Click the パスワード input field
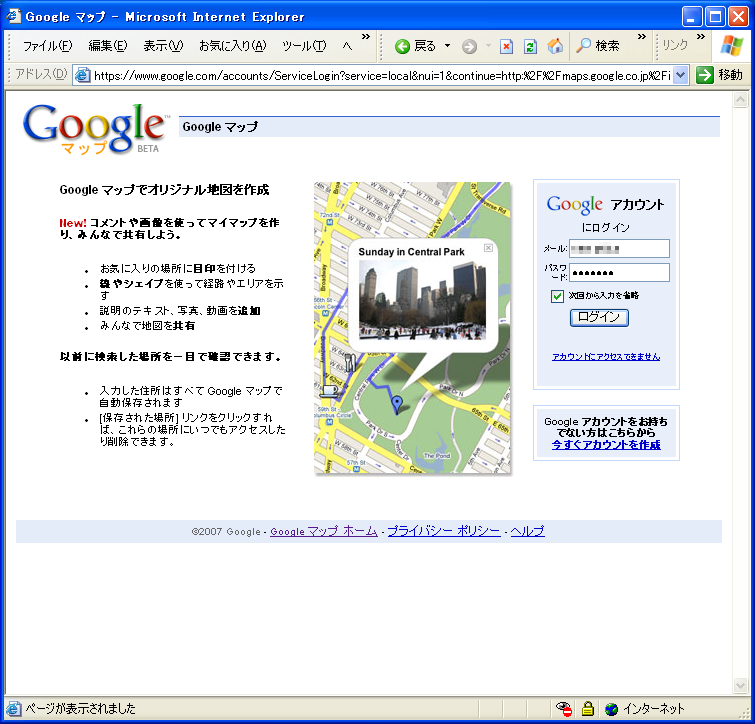The image size is (755, 724). pyautogui.click(x=619, y=272)
